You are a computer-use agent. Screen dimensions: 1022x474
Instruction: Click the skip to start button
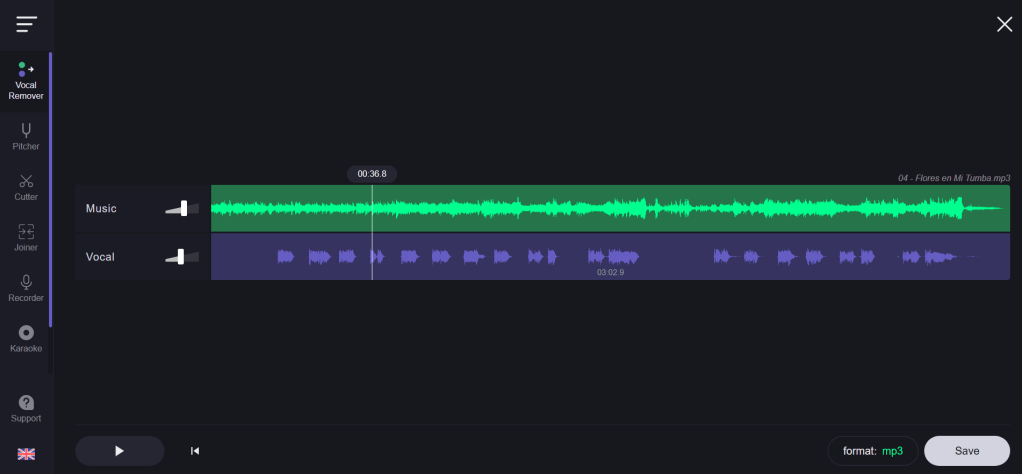(195, 451)
